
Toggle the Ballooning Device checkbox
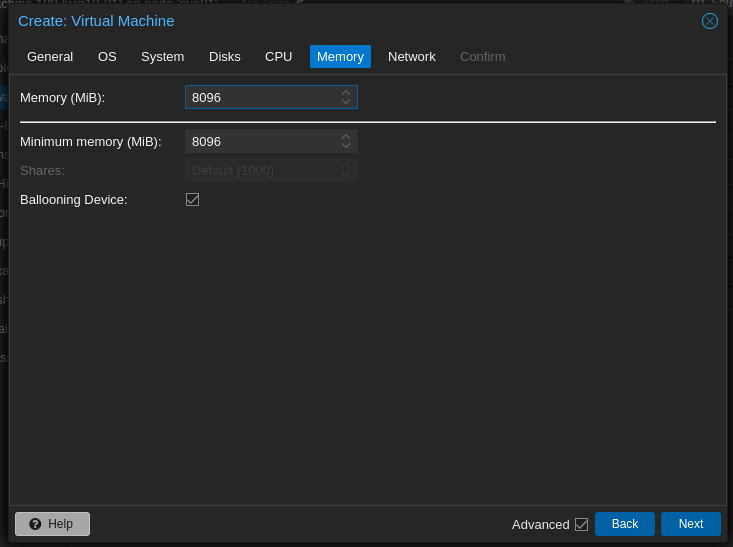click(193, 200)
